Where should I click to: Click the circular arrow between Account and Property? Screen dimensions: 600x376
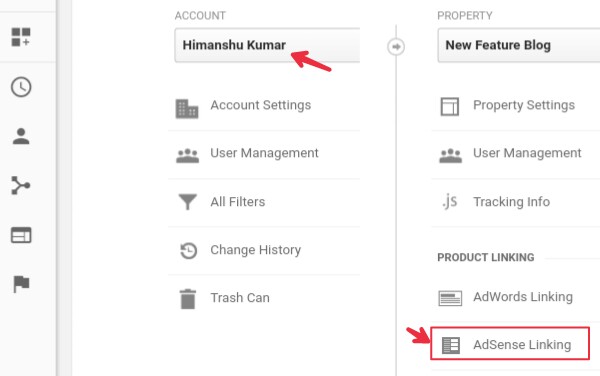[396, 47]
